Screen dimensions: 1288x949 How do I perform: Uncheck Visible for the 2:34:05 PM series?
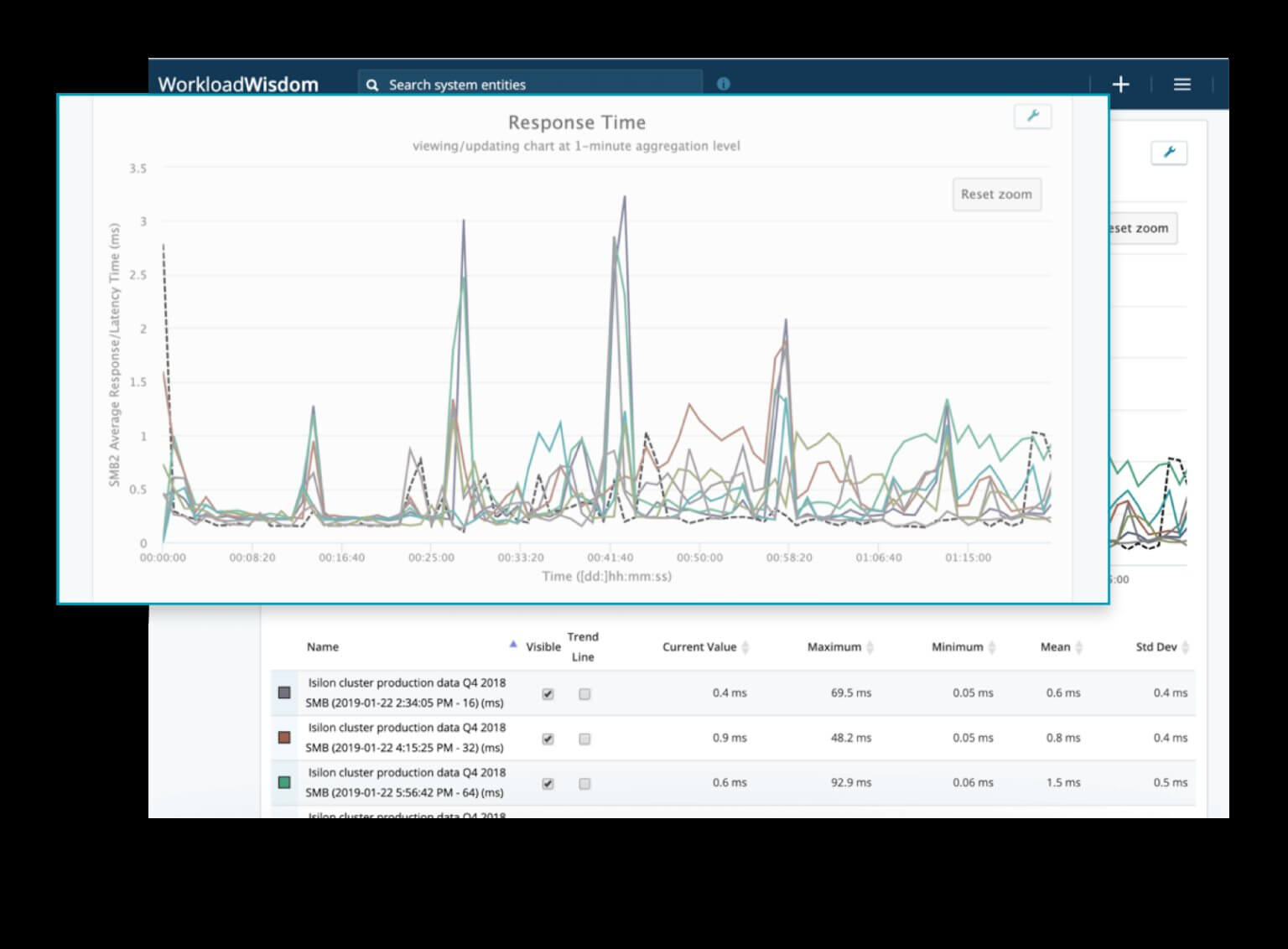click(548, 694)
